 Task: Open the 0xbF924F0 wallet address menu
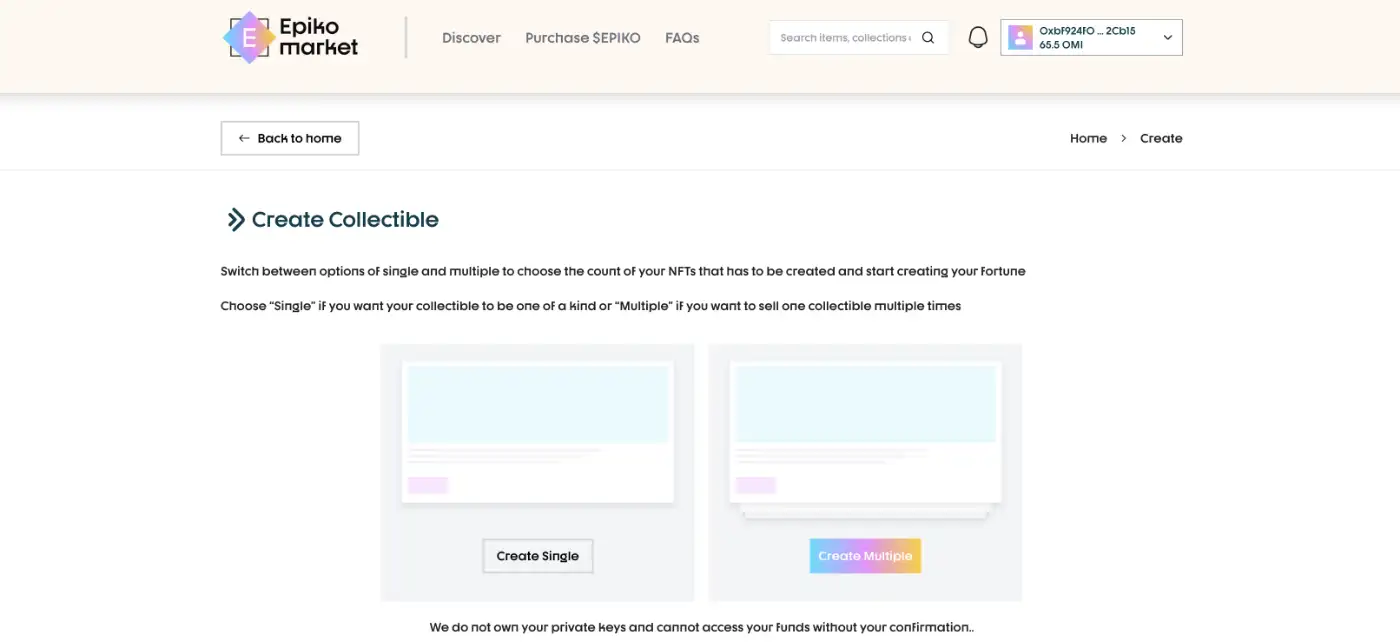point(1087,31)
